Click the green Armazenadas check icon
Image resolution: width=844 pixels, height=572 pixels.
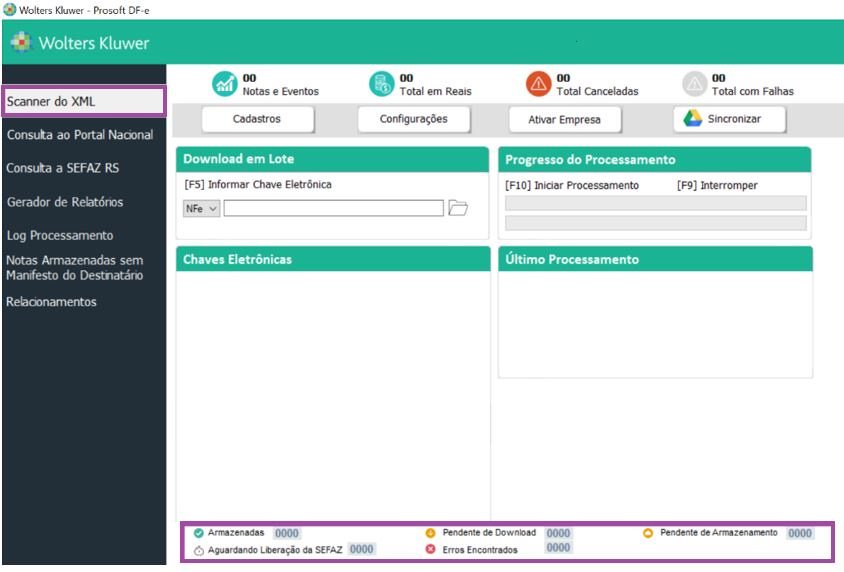[x=199, y=533]
